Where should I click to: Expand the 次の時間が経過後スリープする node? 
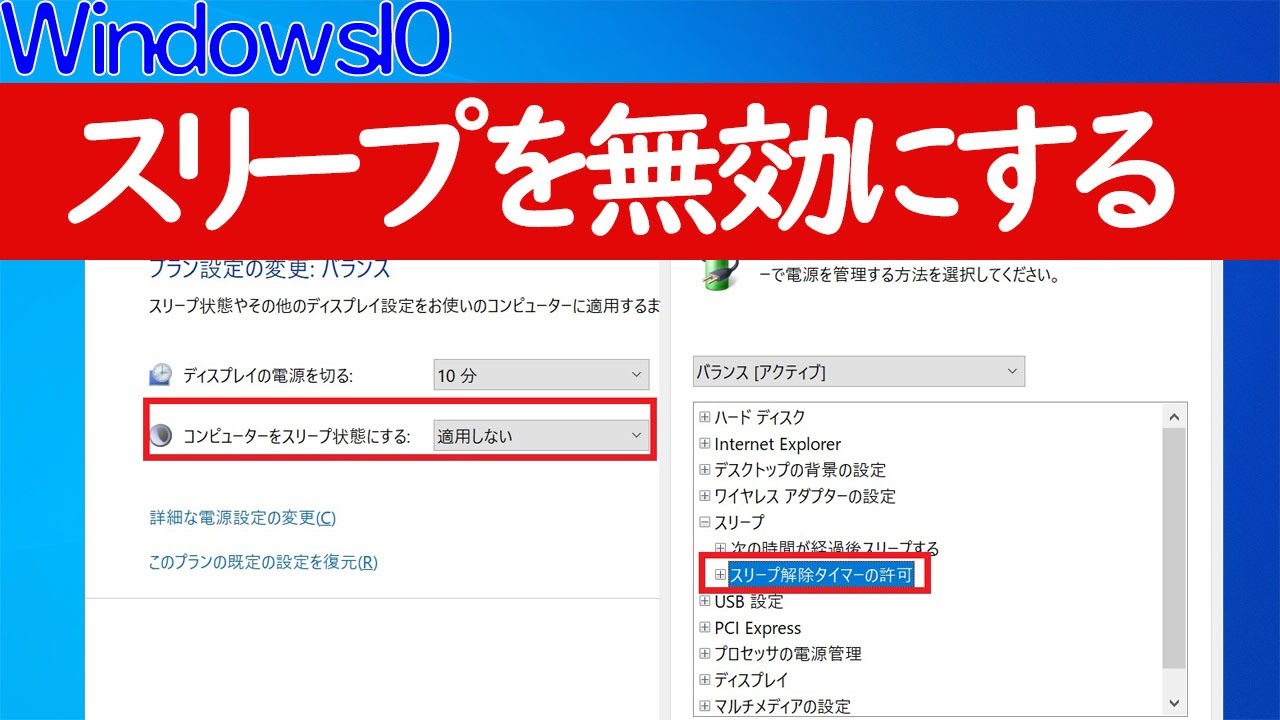pos(720,548)
